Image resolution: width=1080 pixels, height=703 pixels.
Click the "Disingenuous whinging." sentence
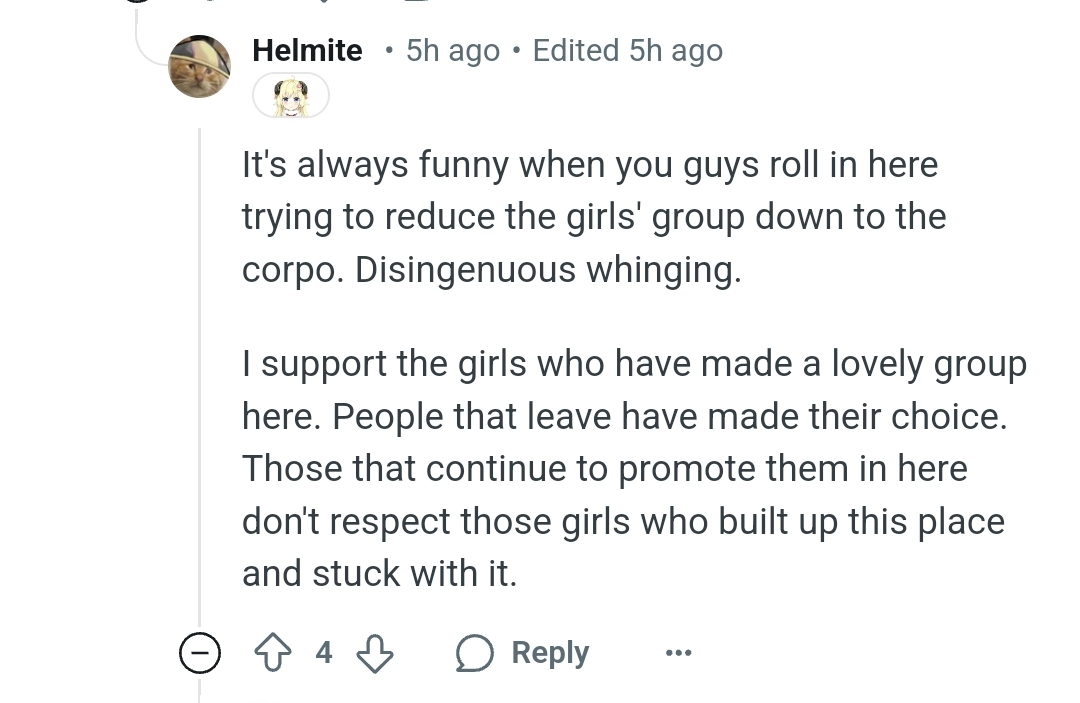(548, 269)
